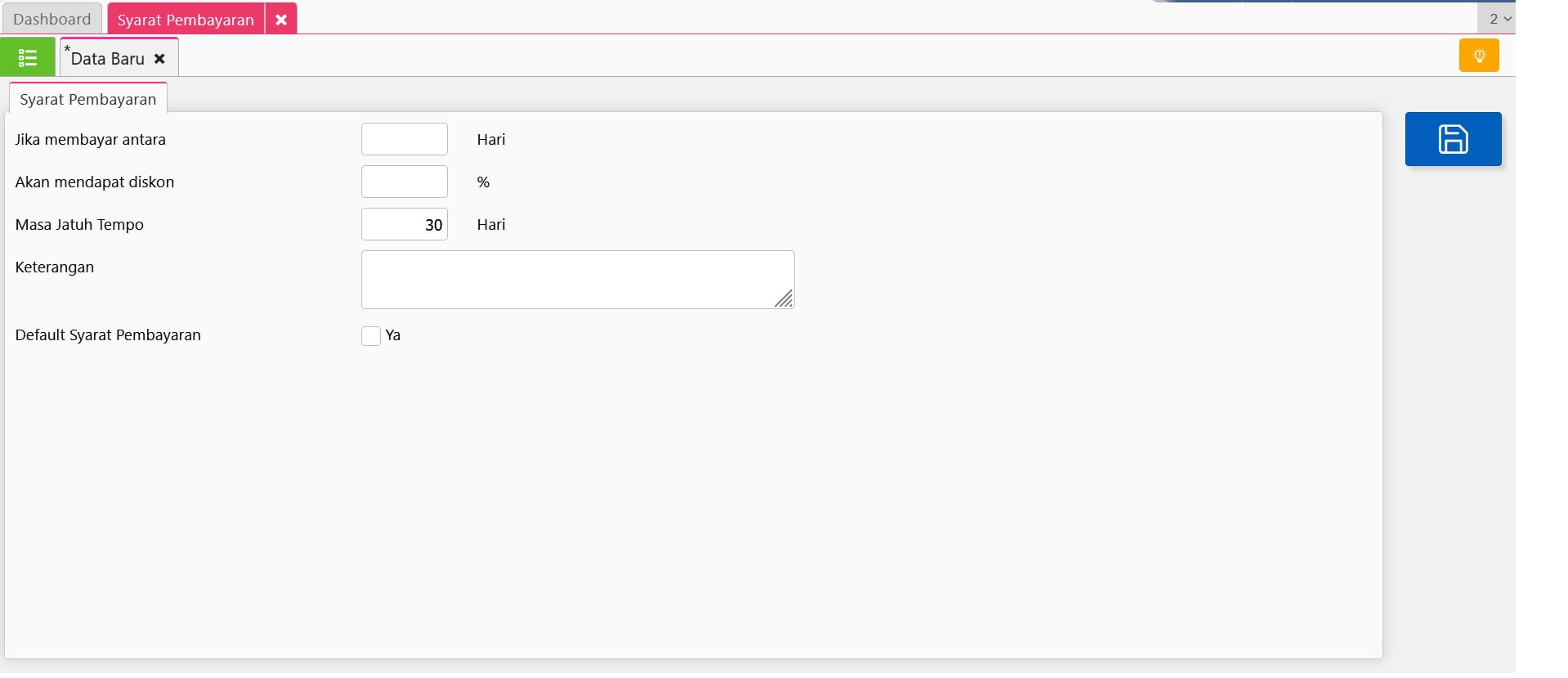This screenshot has height=678, width=1568.
Task: Focus the Jika membayar antara days field
Action: click(x=404, y=139)
